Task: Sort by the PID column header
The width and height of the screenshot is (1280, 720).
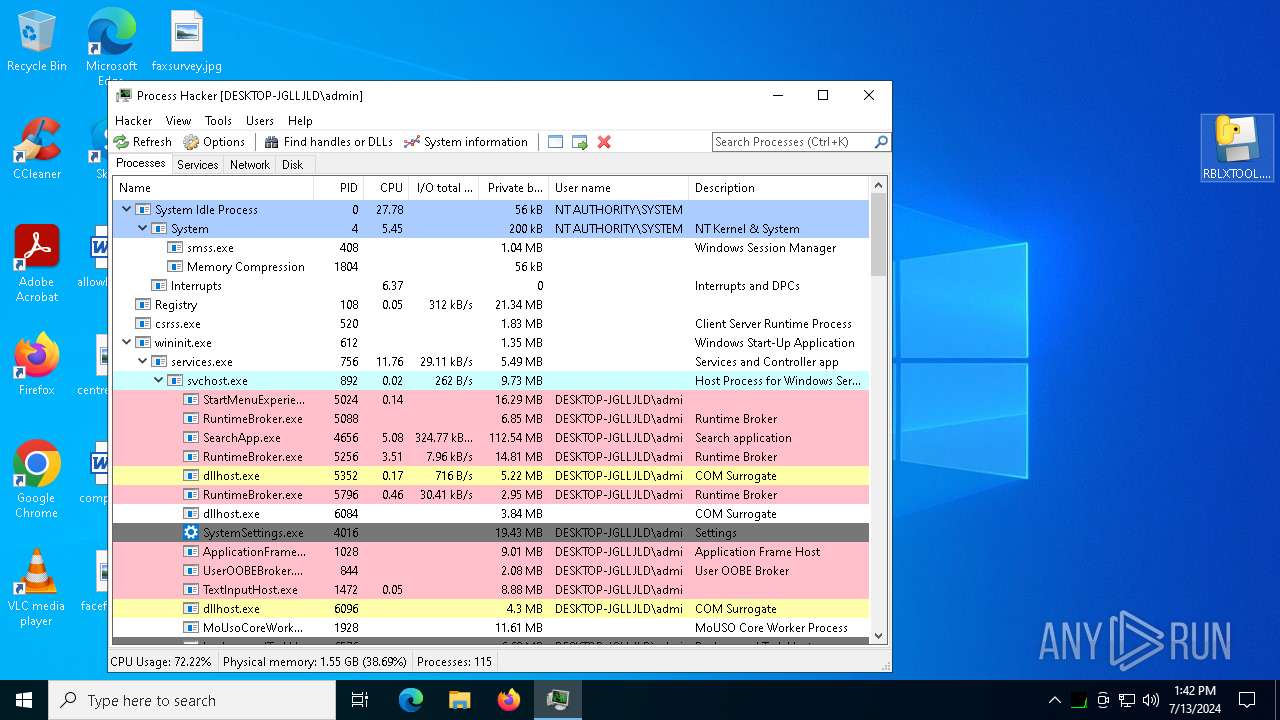Action: tap(338, 188)
